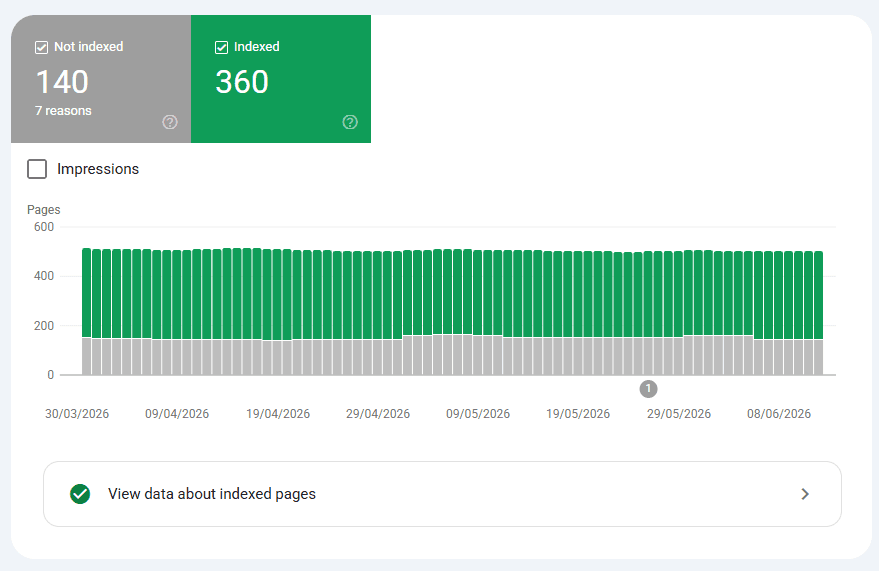Click the 29/04/2026 axis date label
879x571 pixels.
pyautogui.click(x=378, y=414)
